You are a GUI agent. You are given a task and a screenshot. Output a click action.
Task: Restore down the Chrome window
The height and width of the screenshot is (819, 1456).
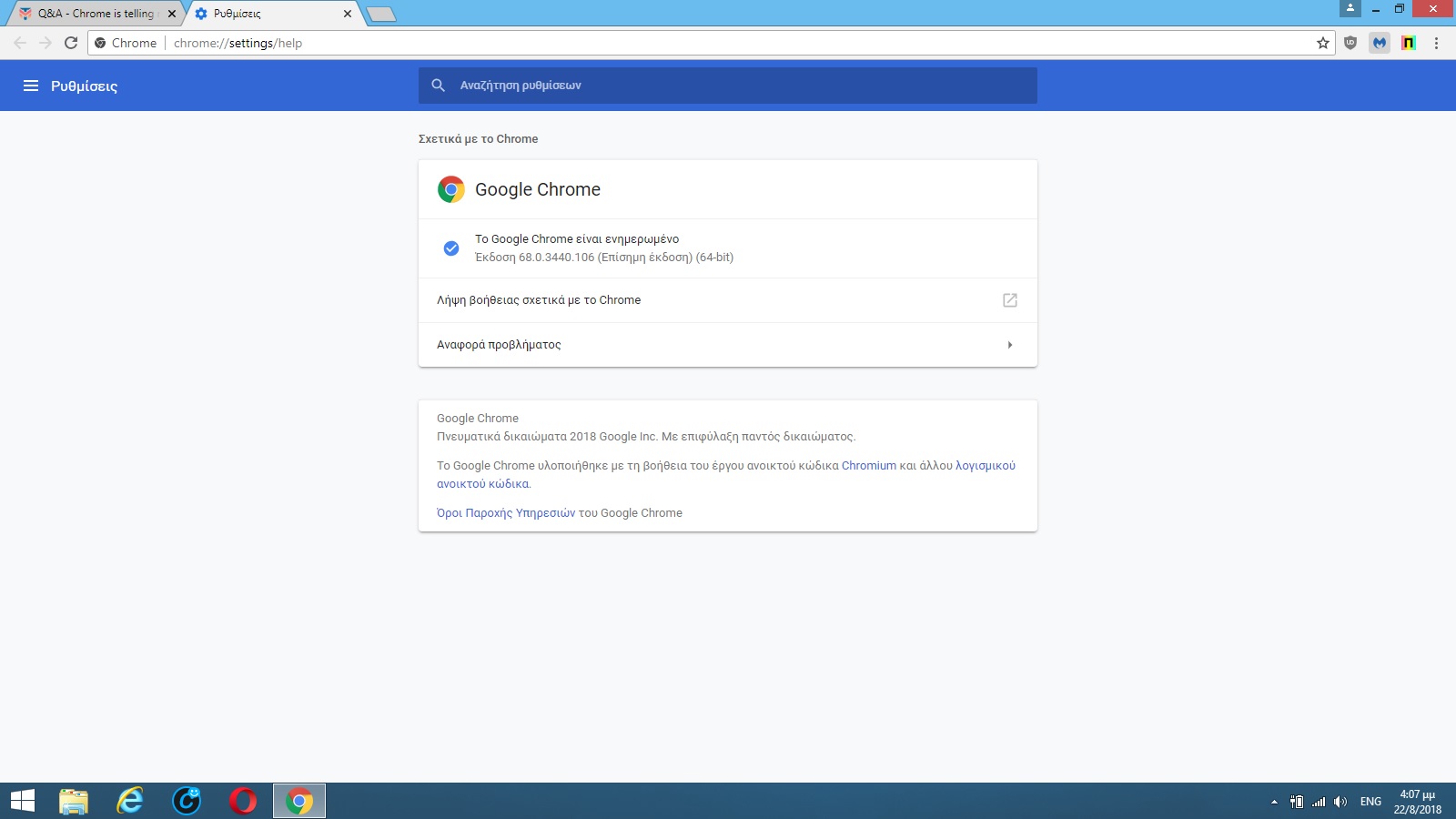pyautogui.click(x=1400, y=9)
